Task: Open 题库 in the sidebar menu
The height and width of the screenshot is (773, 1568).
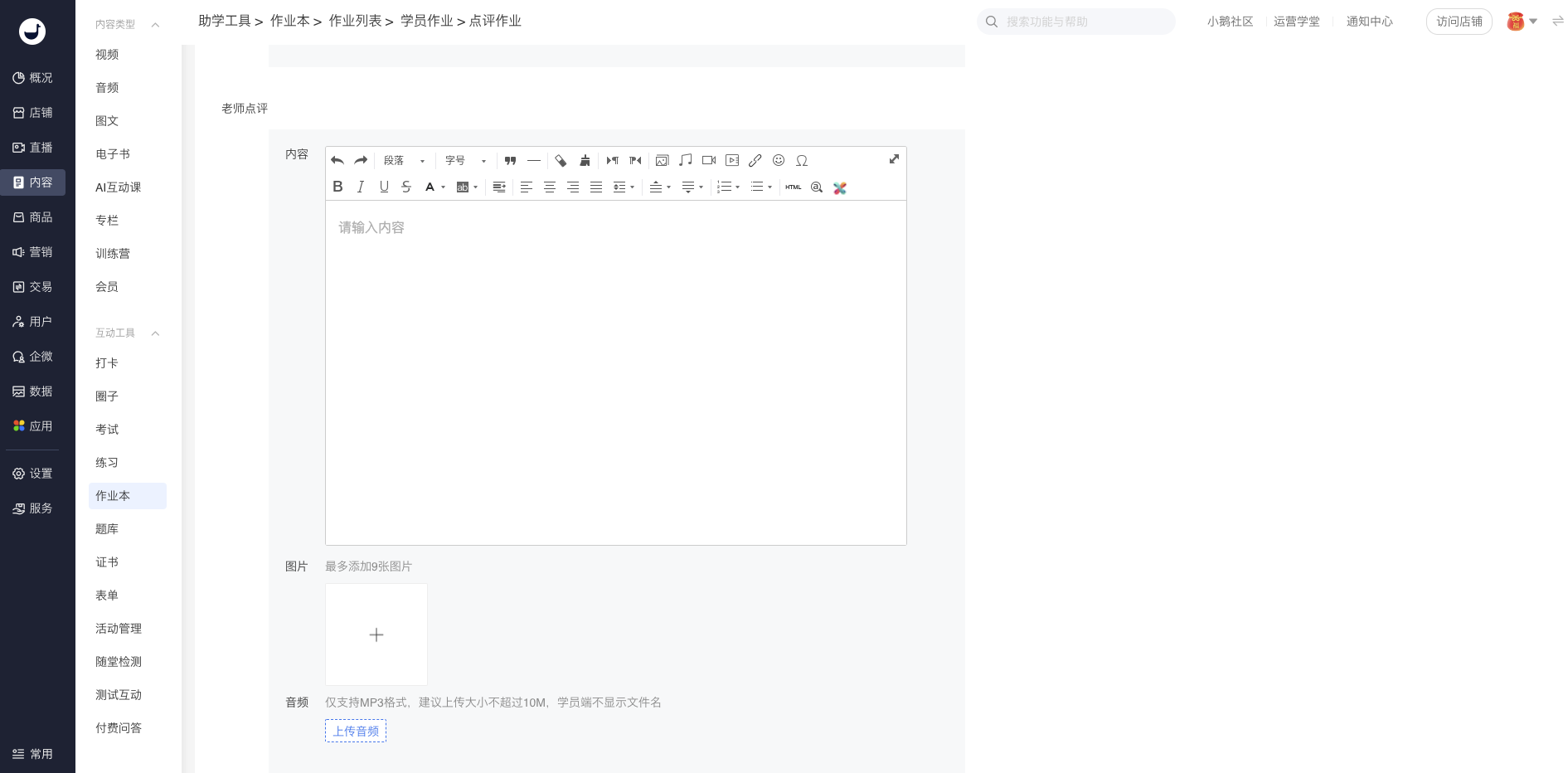Action: click(x=107, y=529)
